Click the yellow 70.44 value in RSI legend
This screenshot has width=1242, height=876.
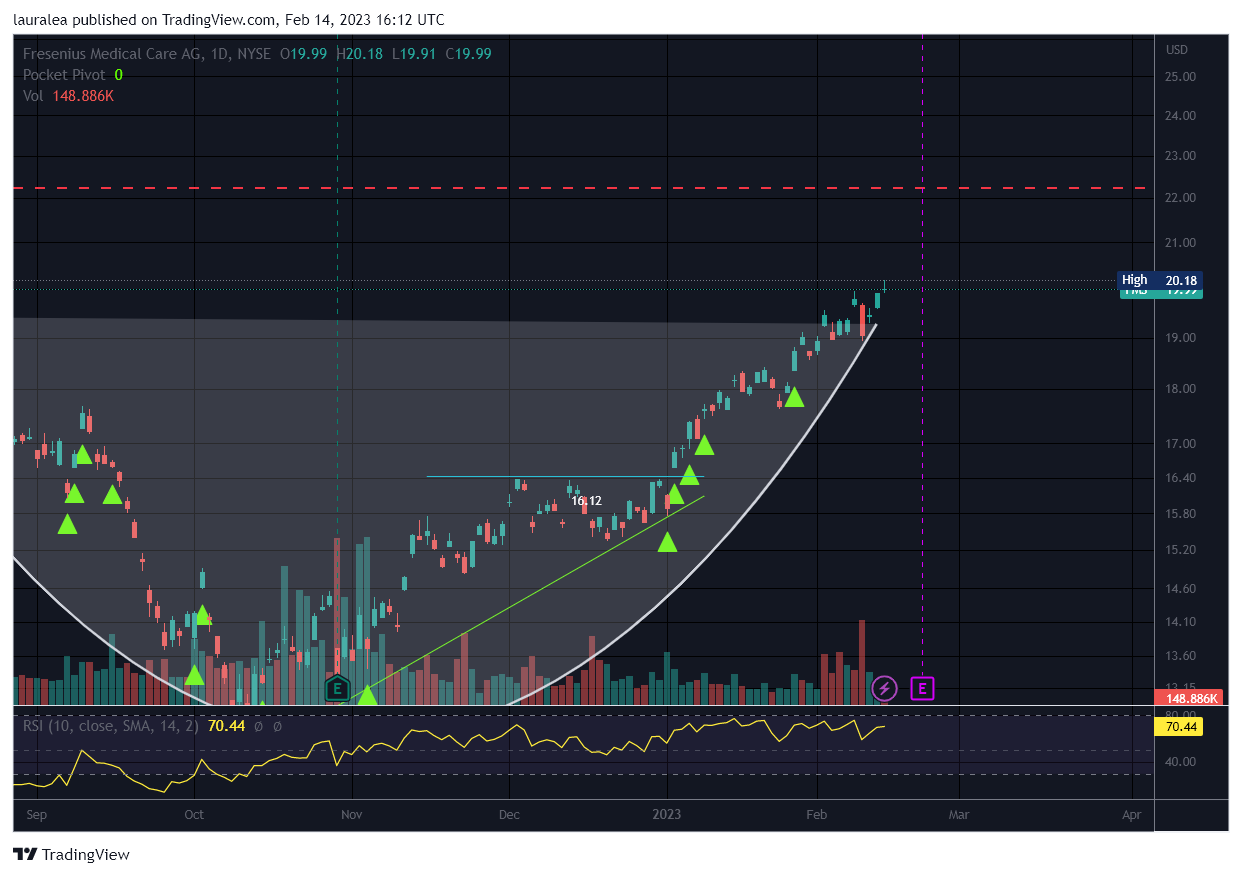click(227, 726)
